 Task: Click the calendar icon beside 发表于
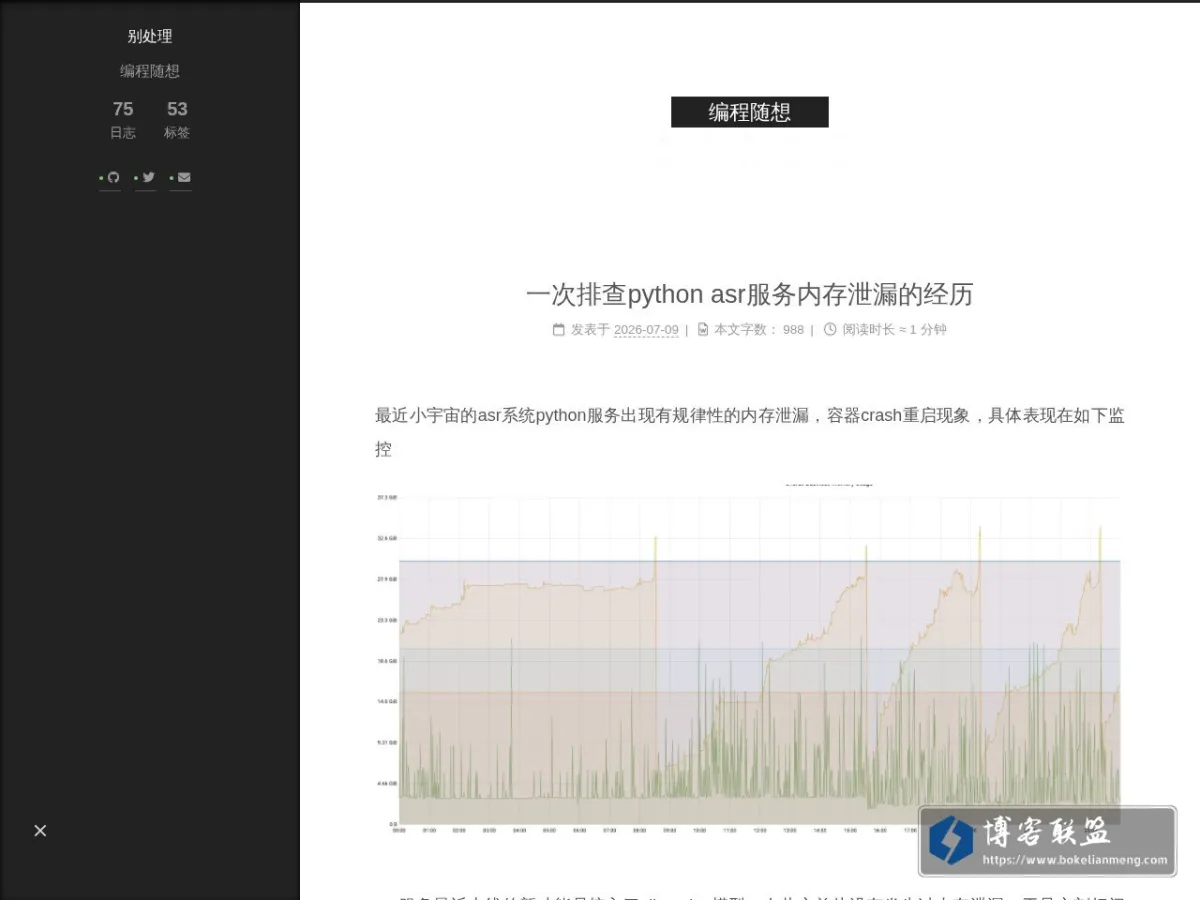[x=559, y=329]
